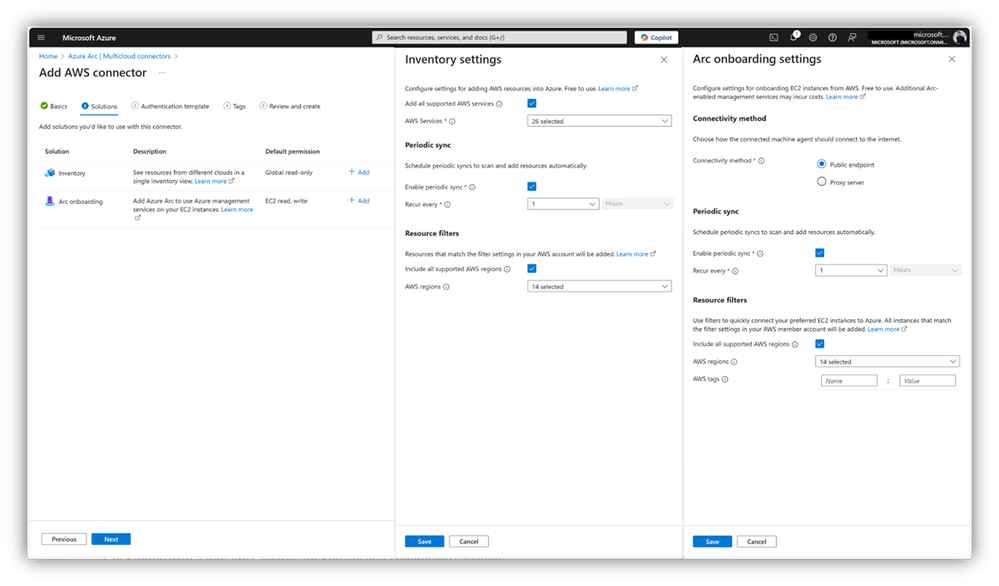The width and height of the screenshot is (999, 586).
Task: Open Cloud Shell from top bar
Action: tap(773, 38)
